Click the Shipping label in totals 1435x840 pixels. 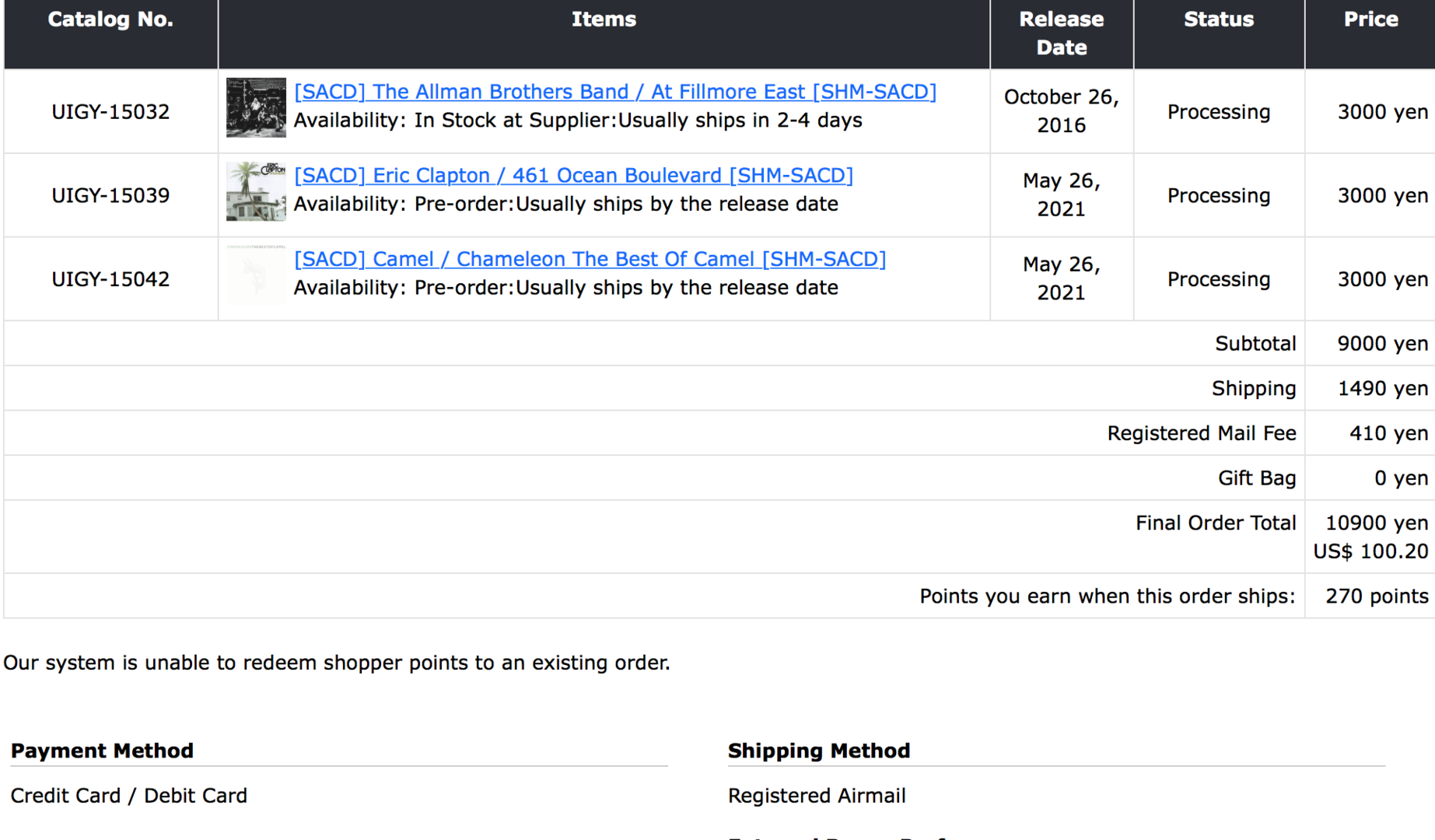[1254, 390]
